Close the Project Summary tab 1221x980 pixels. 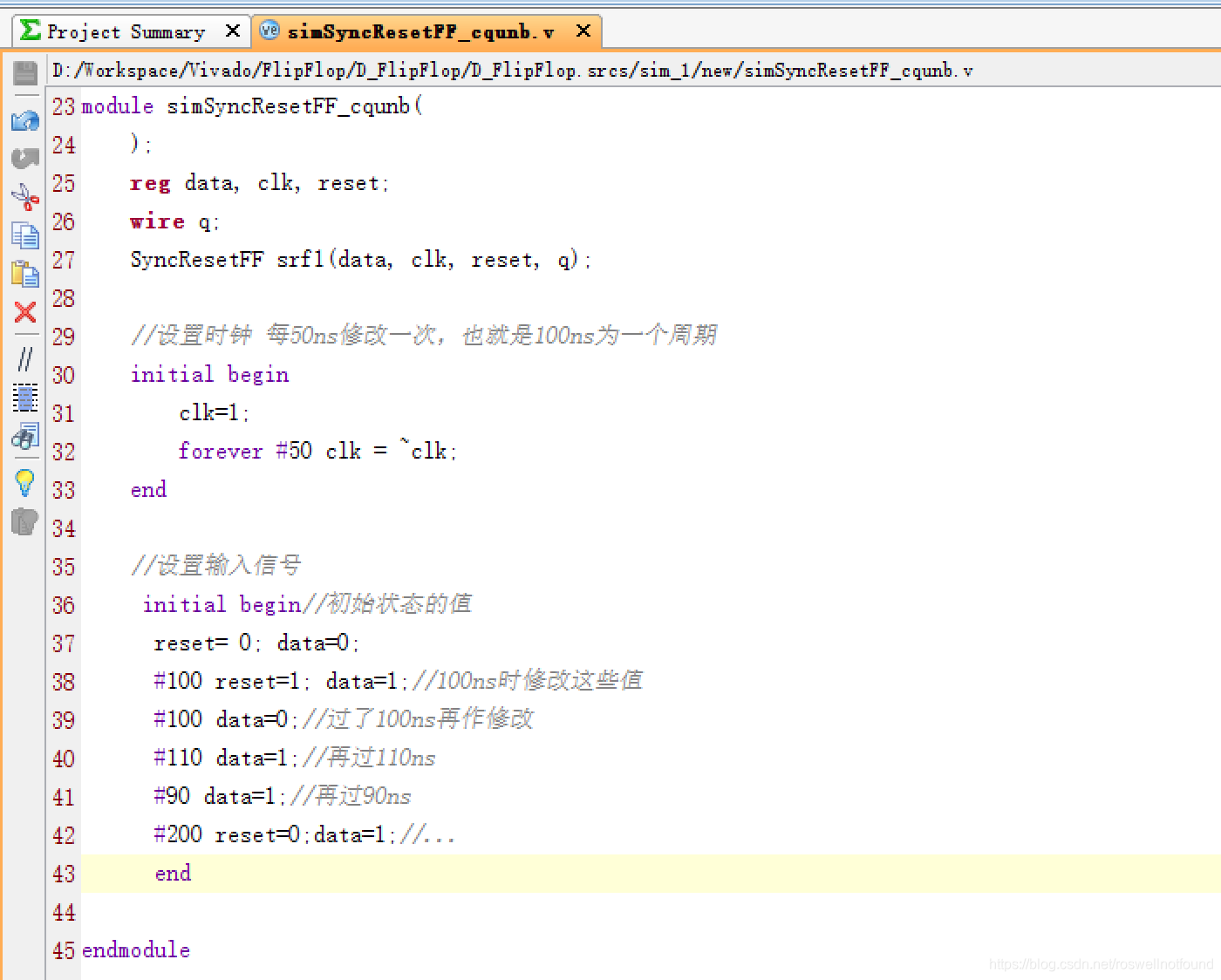click(x=233, y=31)
